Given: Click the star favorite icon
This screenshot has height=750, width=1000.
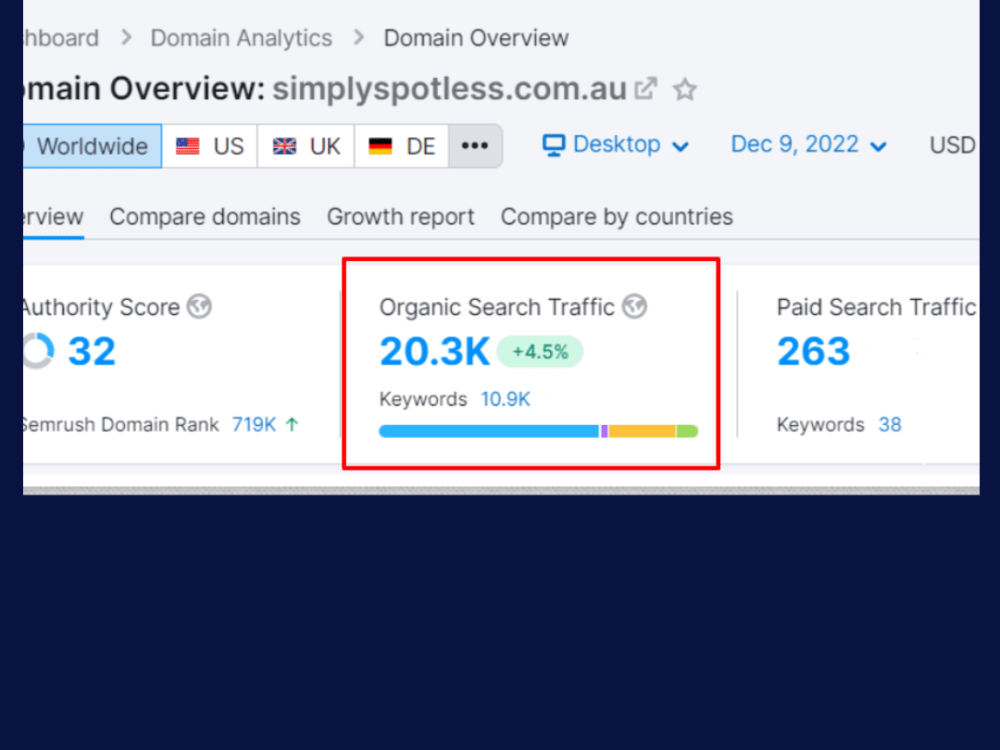Looking at the screenshot, I should pos(684,89).
